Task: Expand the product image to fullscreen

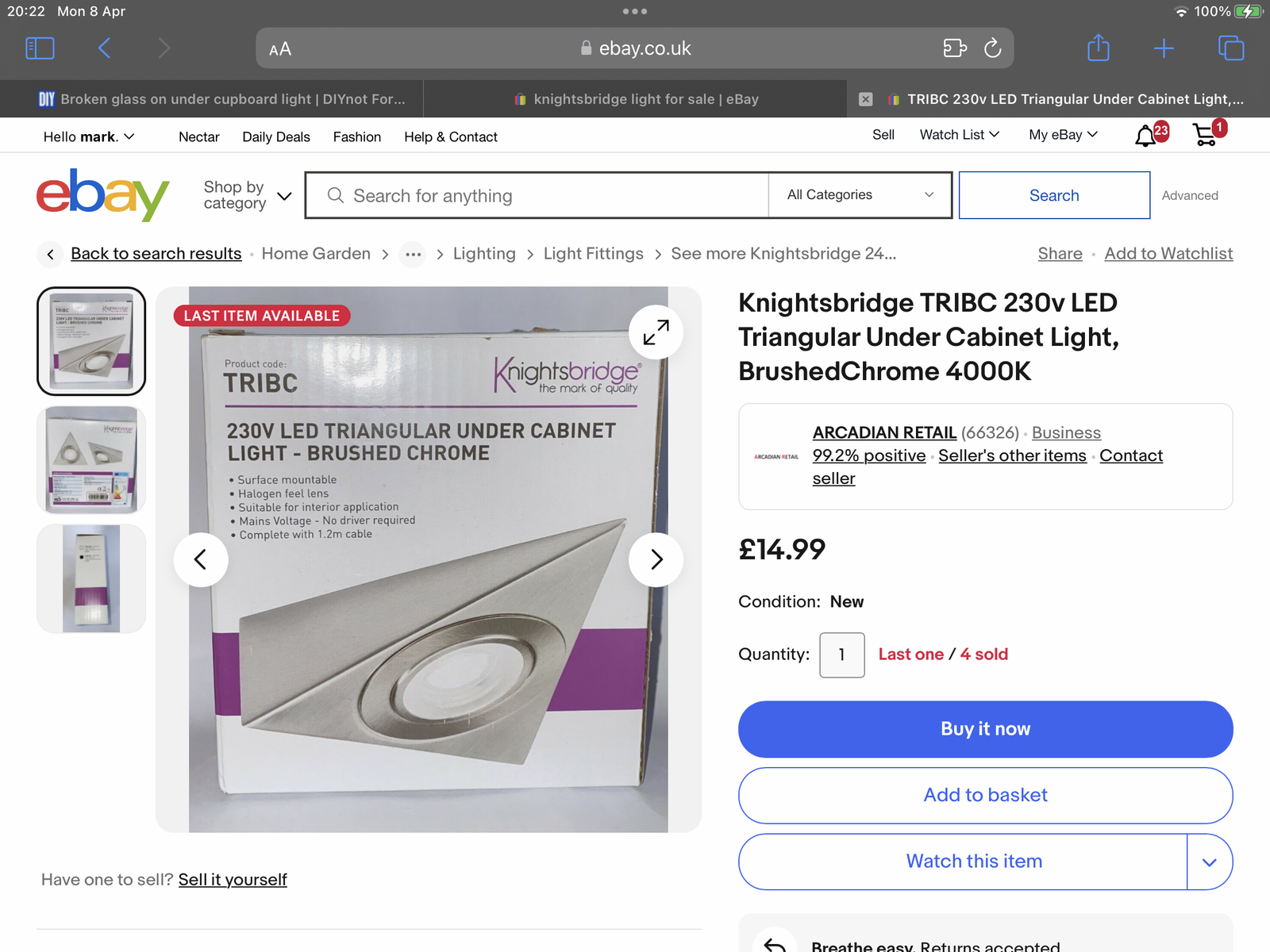Action: (656, 332)
